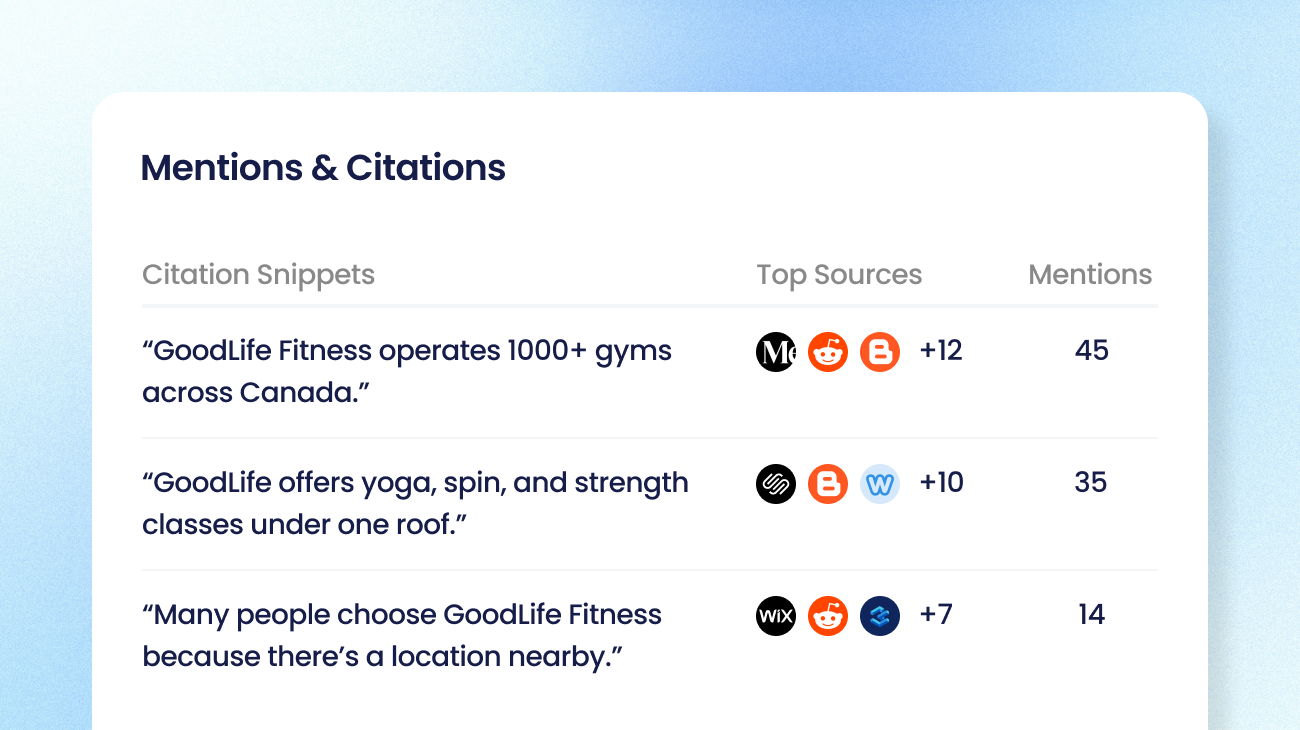Select the Wix source icon
This screenshot has width=1300, height=730.
pyautogui.click(x=776, y=616)
